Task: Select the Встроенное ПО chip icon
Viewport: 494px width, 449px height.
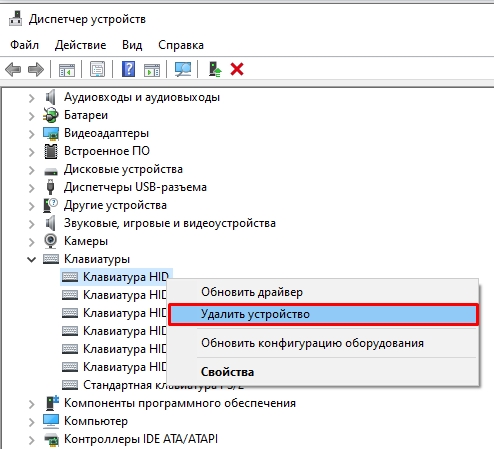Action: [51, 151]
